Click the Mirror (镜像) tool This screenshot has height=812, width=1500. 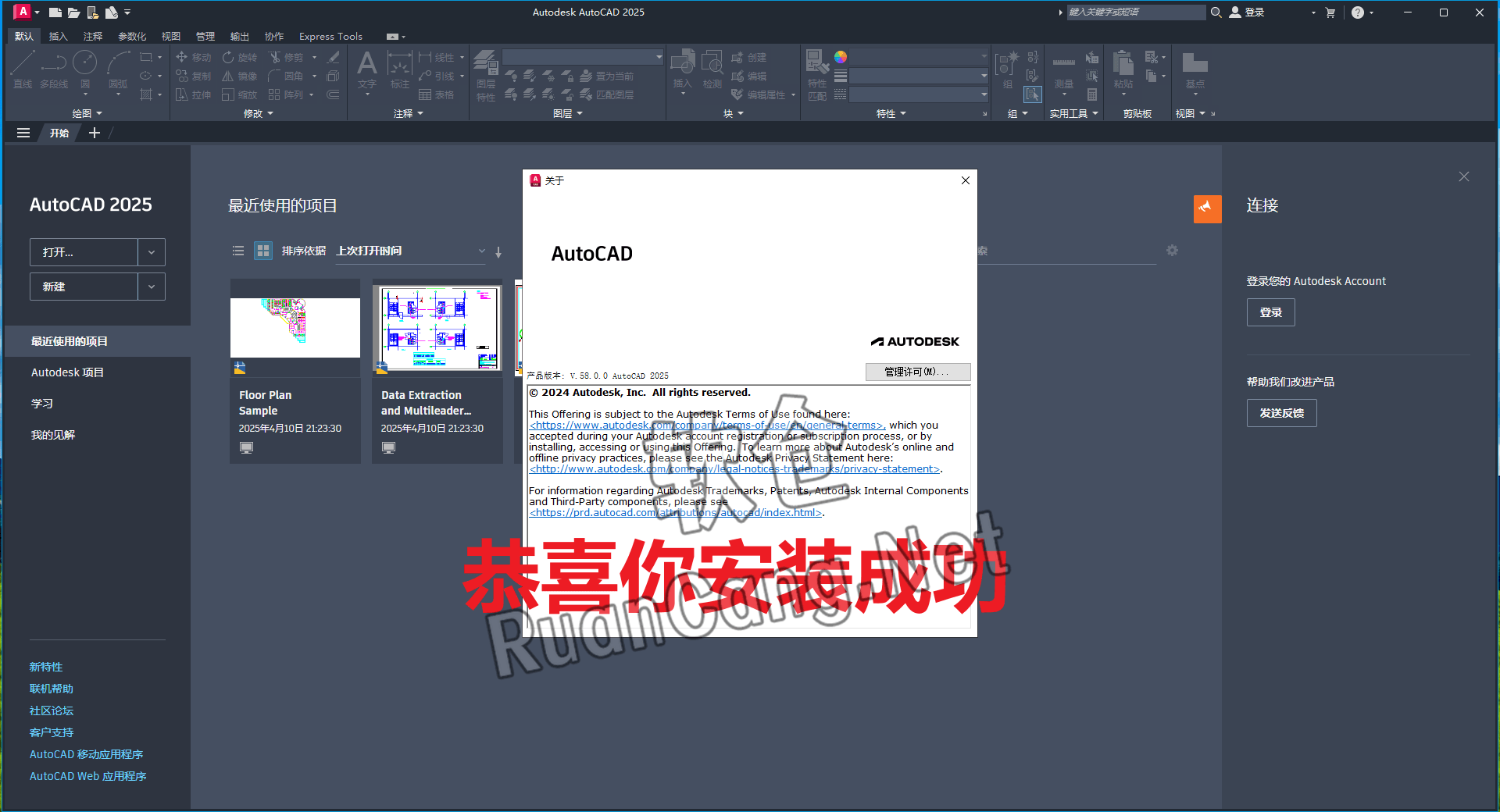point(239,76)
